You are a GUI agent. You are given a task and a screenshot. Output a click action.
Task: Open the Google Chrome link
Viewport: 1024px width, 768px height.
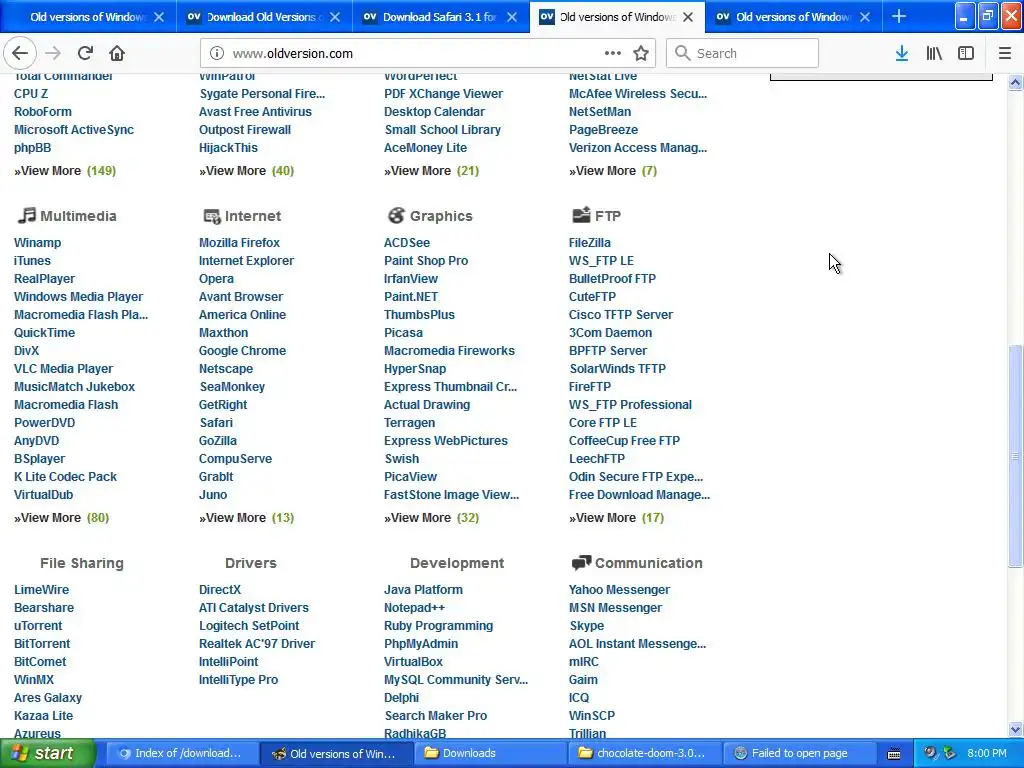tap(242, 351)
